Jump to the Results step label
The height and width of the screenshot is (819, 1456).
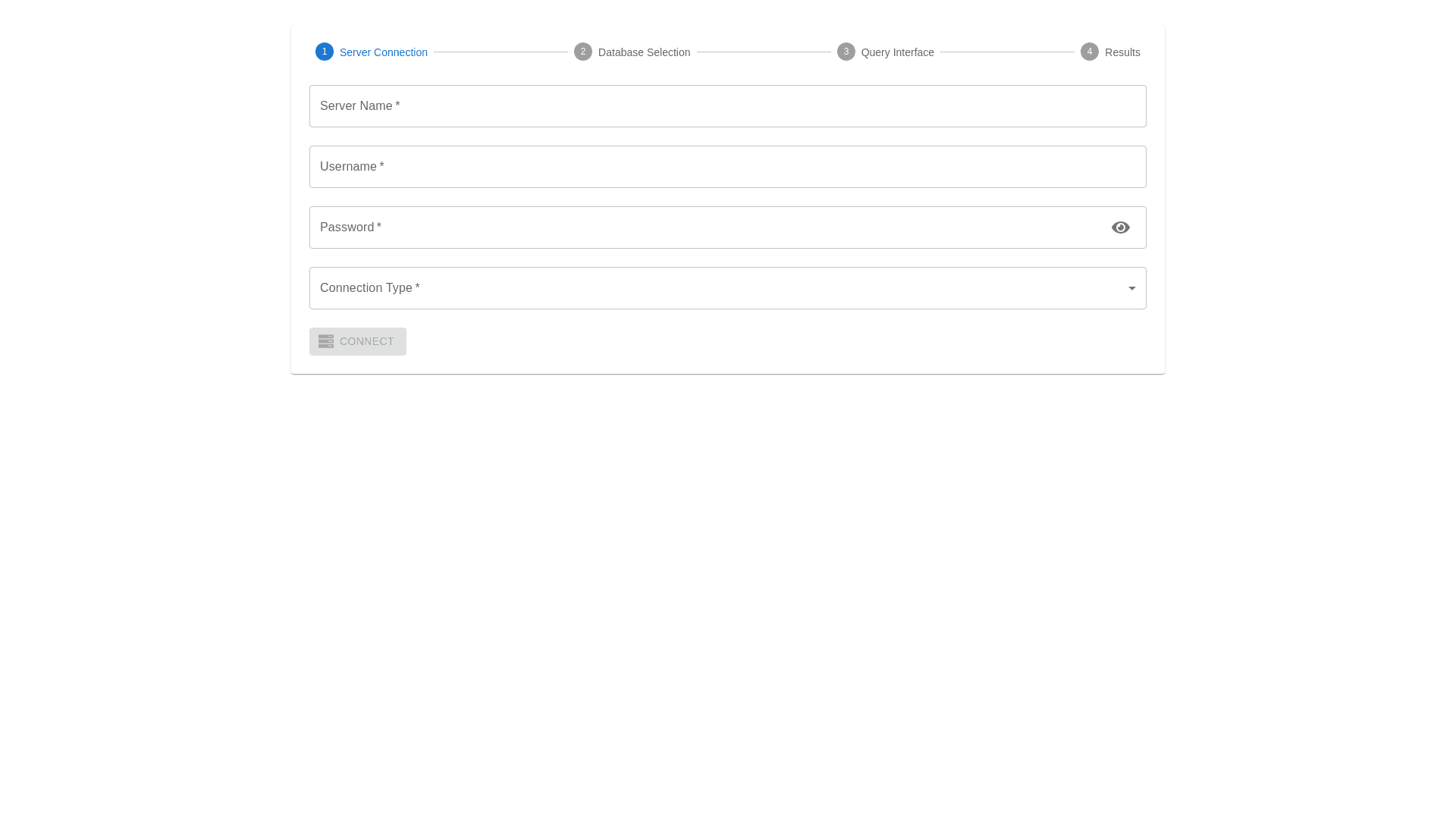click(1122, 52)
